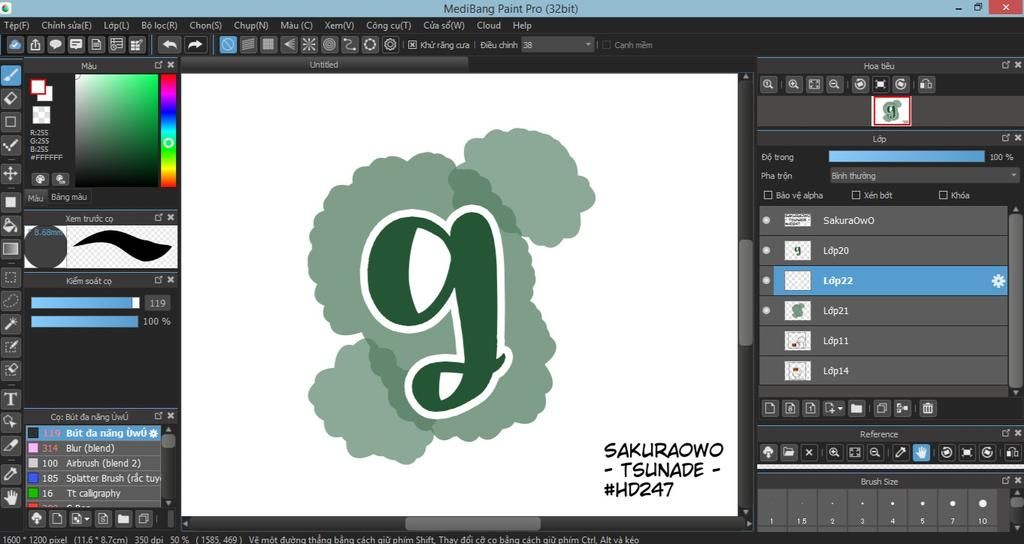
Task: Click the canvas vertical scrollbar
Action: pyautogui.click(x=746, y=294)
